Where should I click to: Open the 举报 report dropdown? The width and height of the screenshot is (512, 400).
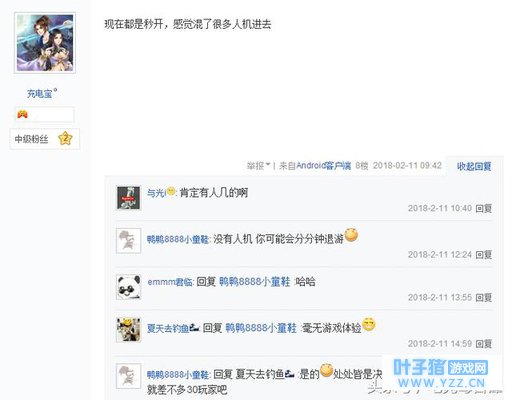(x=258, y=165)
